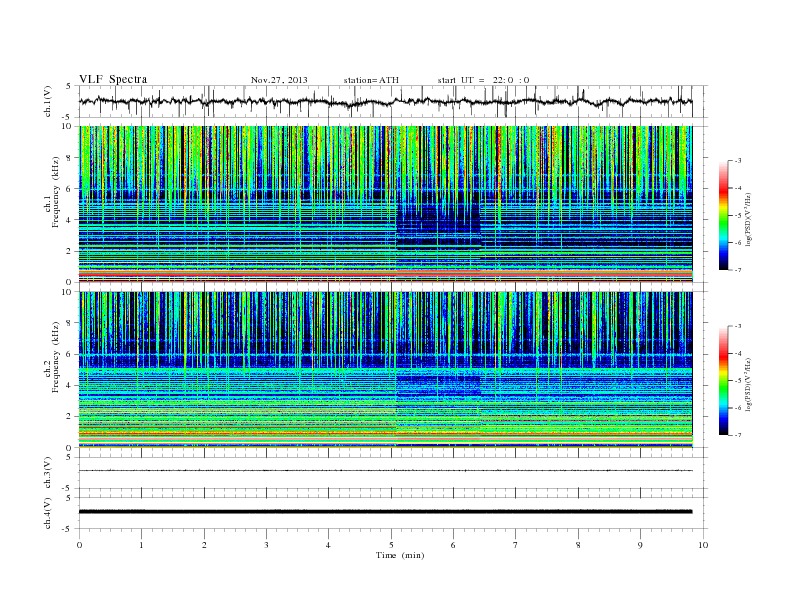Click the ch.3 flat waveform trace

pyautogui.click(x=386, y=471)
